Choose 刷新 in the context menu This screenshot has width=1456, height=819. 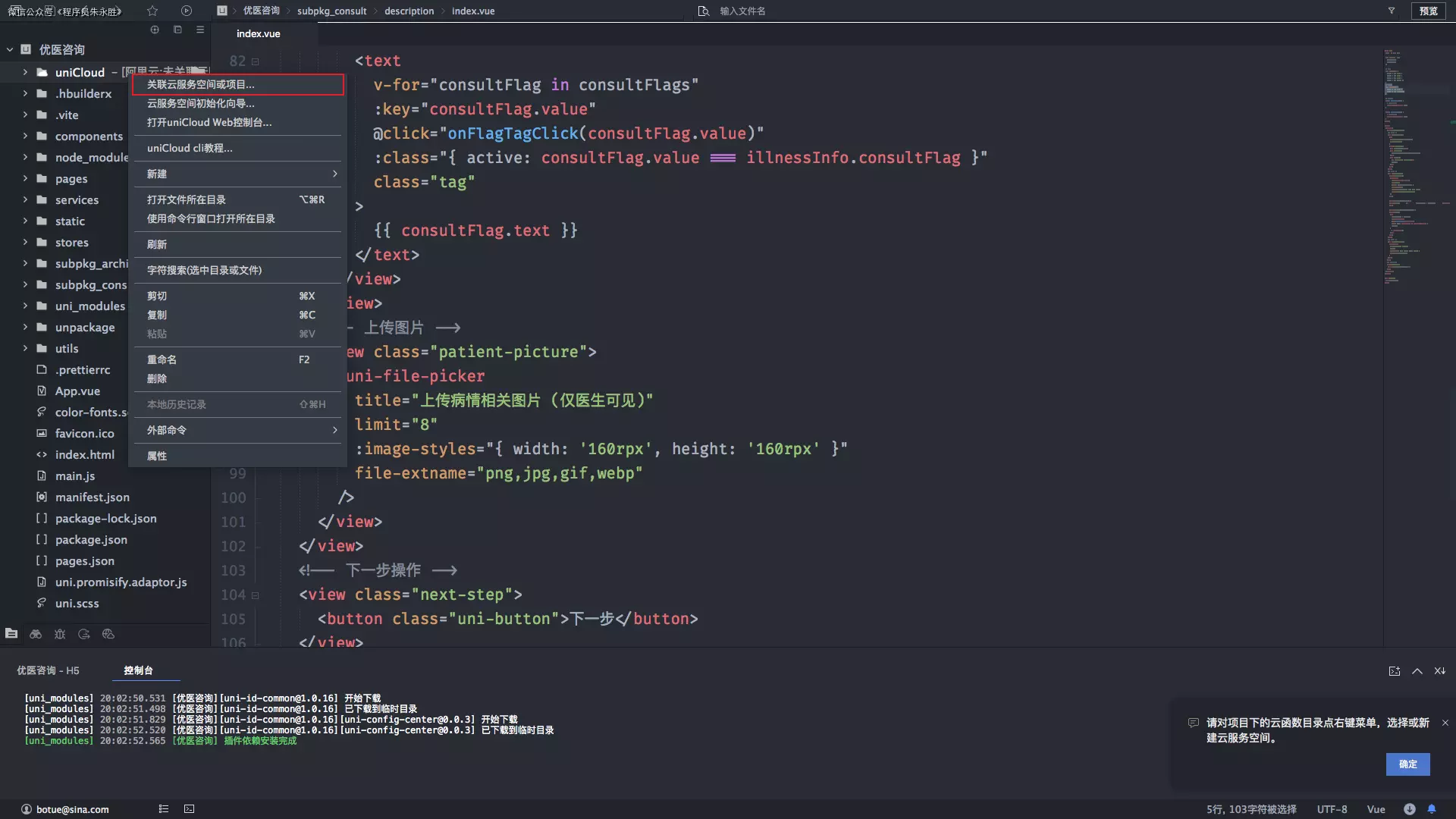(x=238, y=244)
